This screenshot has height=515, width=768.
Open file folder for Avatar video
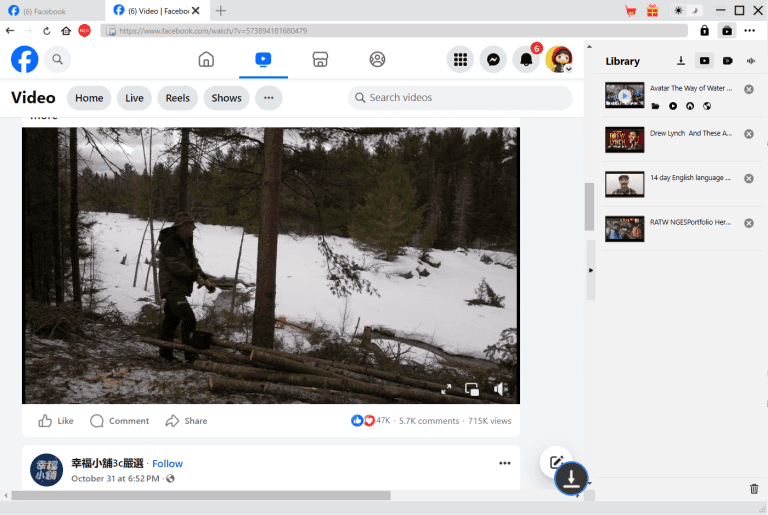tap(655, 106)
